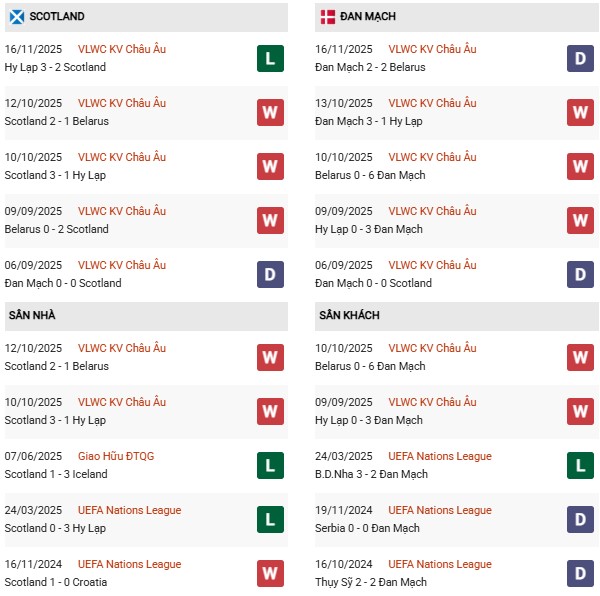This screenshot has width=600, height=596.
Task: Click the W badge for Scotland 1-0 Croatia
Action: 270,573
